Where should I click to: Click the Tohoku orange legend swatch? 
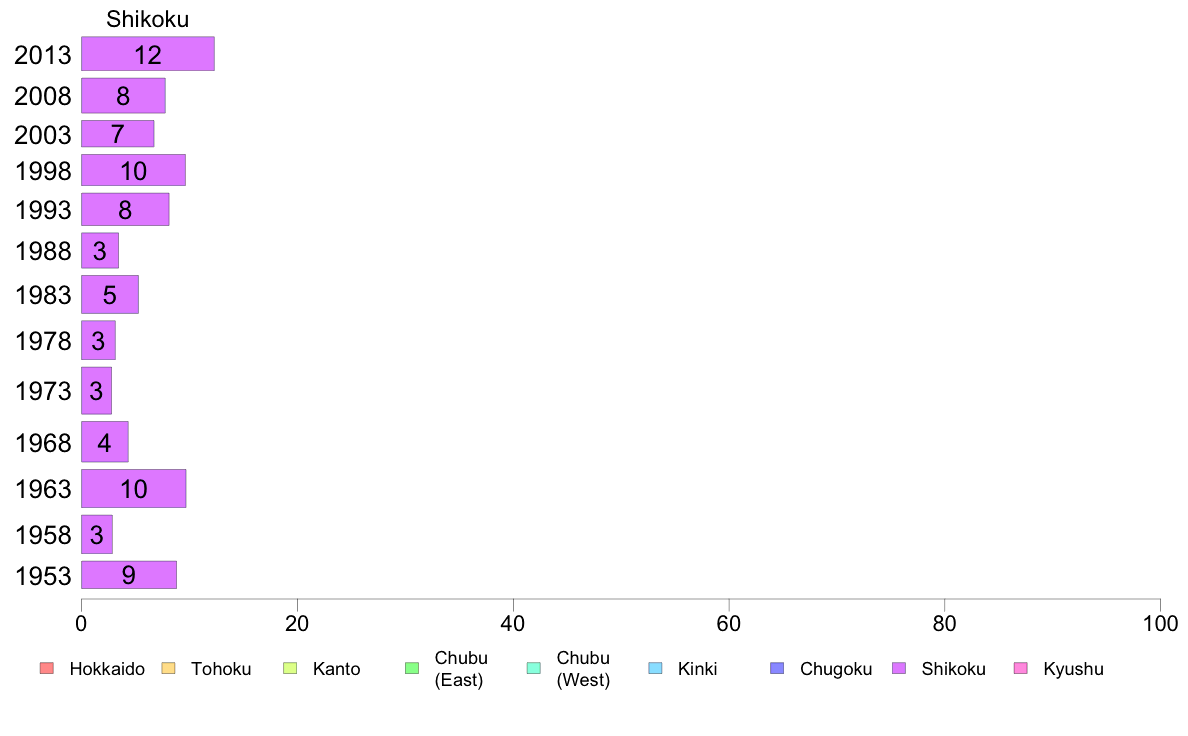168,668
